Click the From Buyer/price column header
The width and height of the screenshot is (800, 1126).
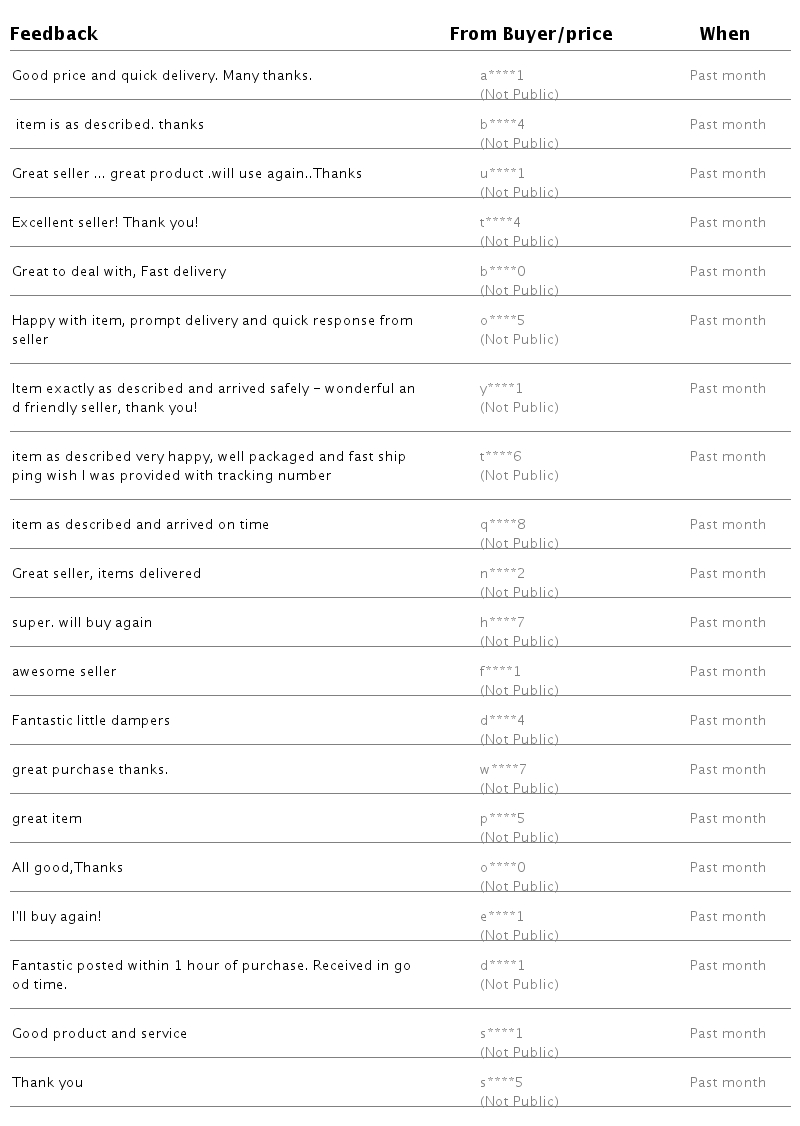click(x=530, y=34)
